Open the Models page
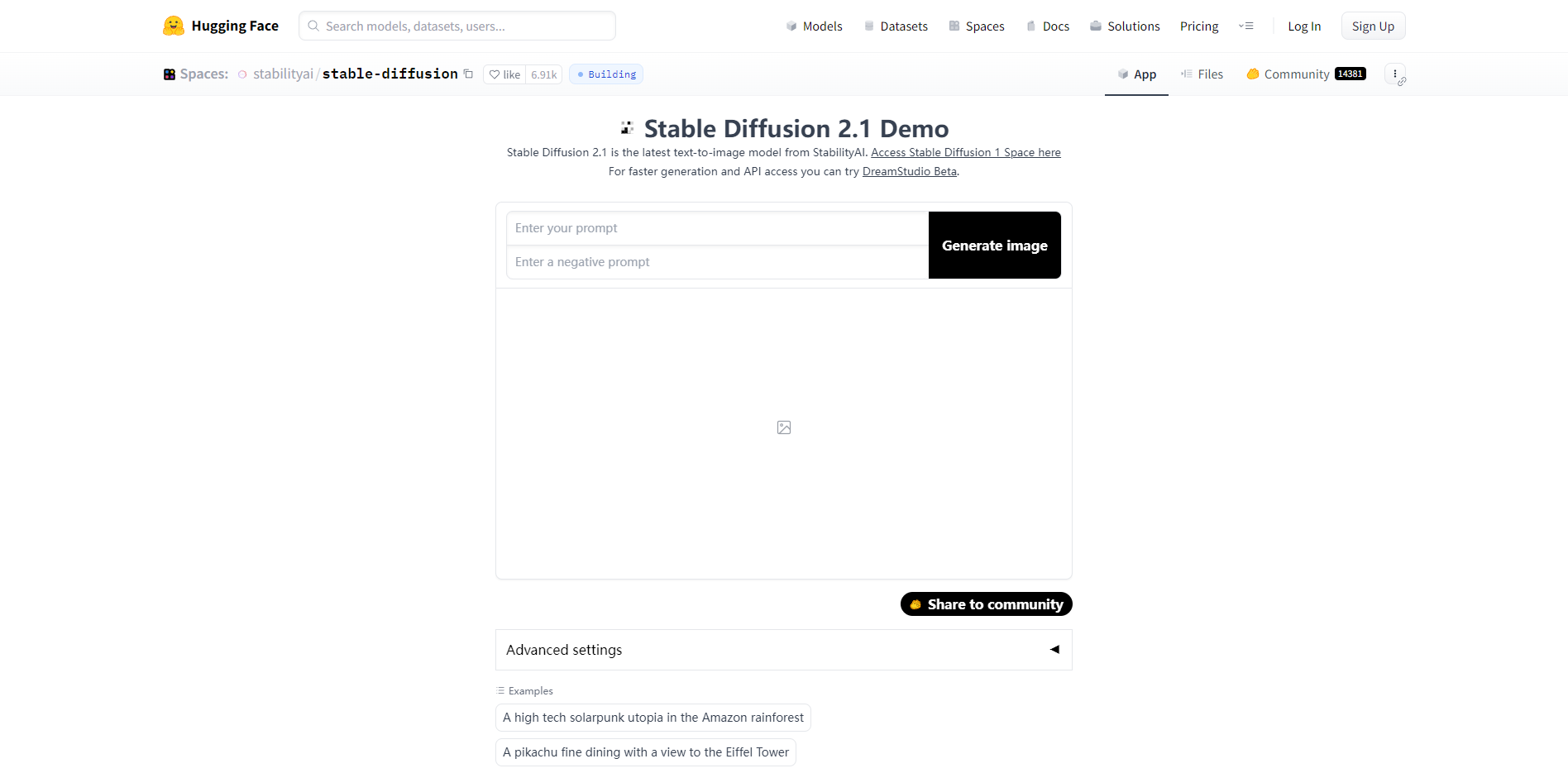1568x773 pixels. click(x=814, y=26)
